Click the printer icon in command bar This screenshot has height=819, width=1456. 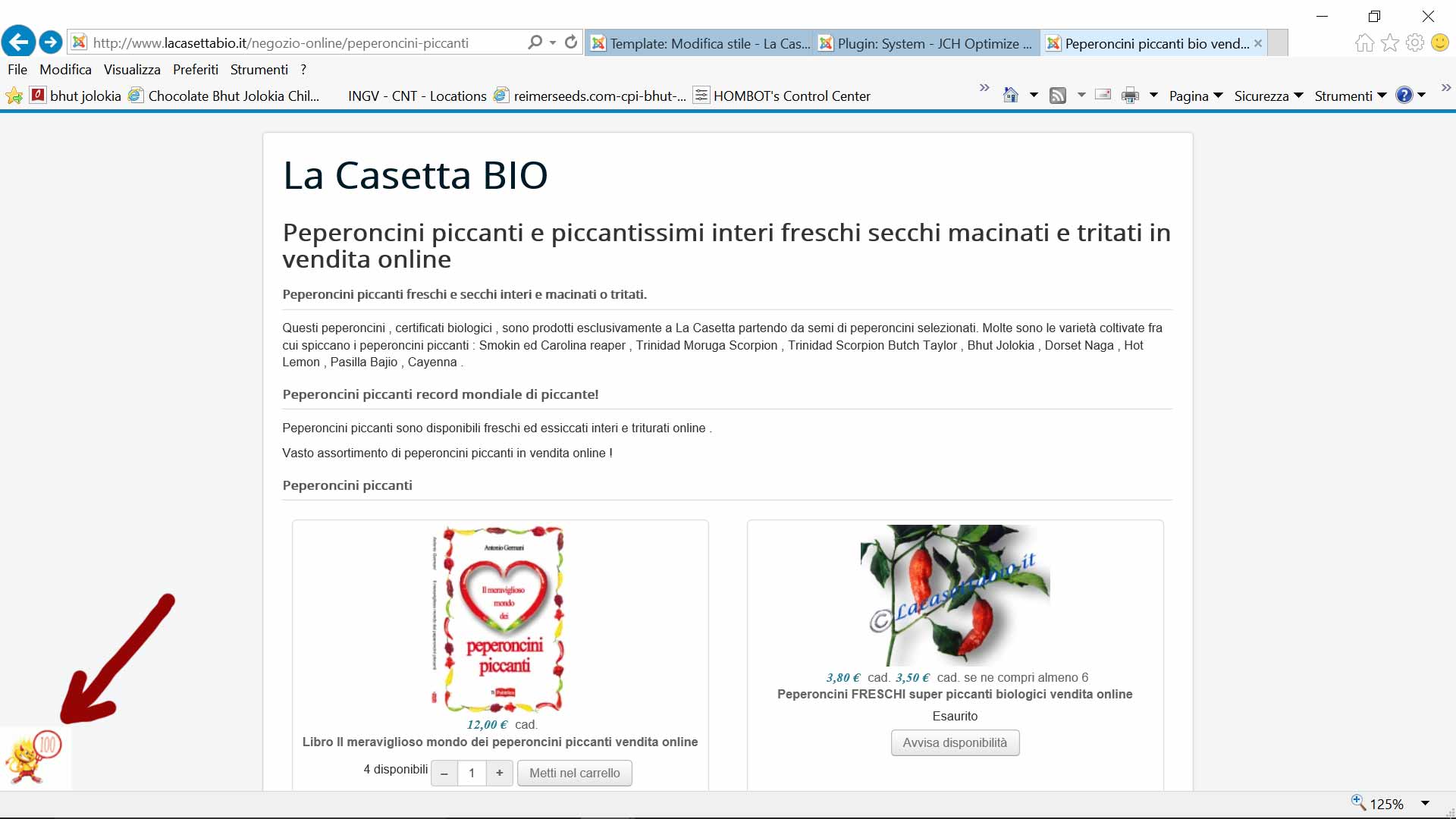click(x=1130, y=96)
